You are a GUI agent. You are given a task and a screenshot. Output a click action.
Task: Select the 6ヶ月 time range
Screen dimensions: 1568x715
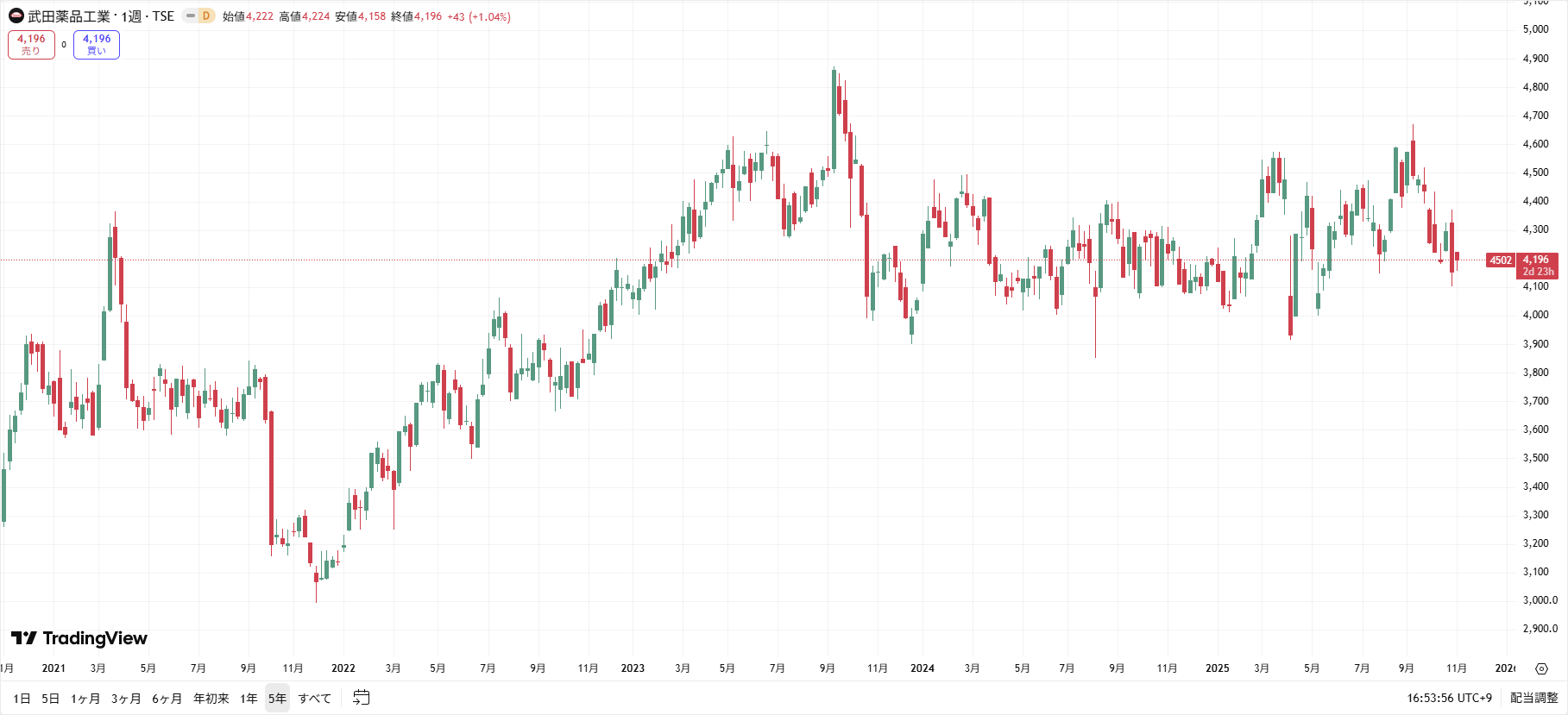pos(167,699)
